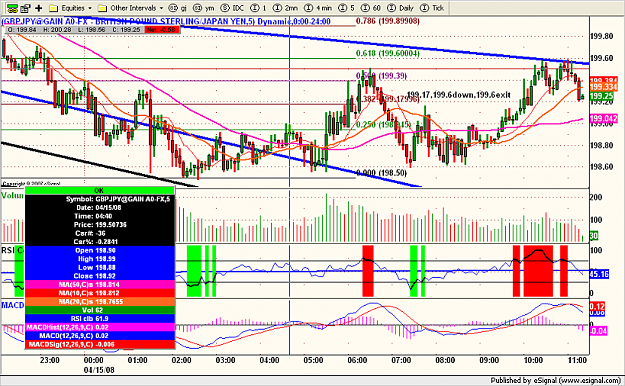
Task: Click the Other Intervals folder icon
Action: [103, 8]
